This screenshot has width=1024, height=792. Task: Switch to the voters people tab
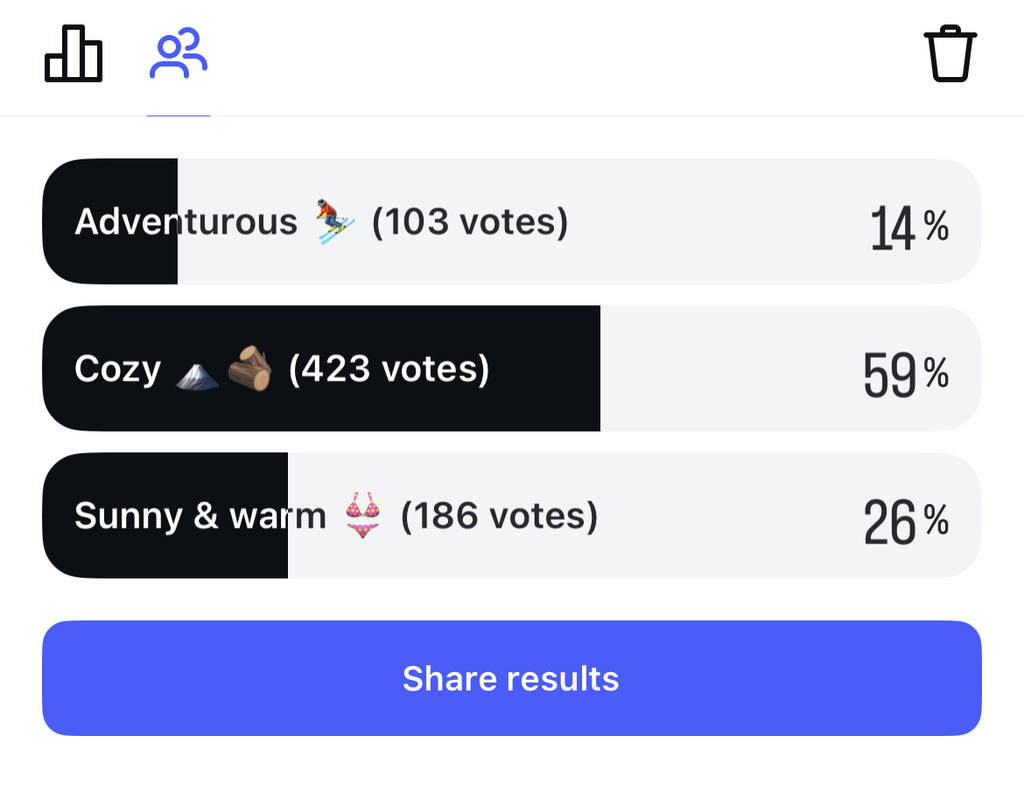[x=178, y=54]
